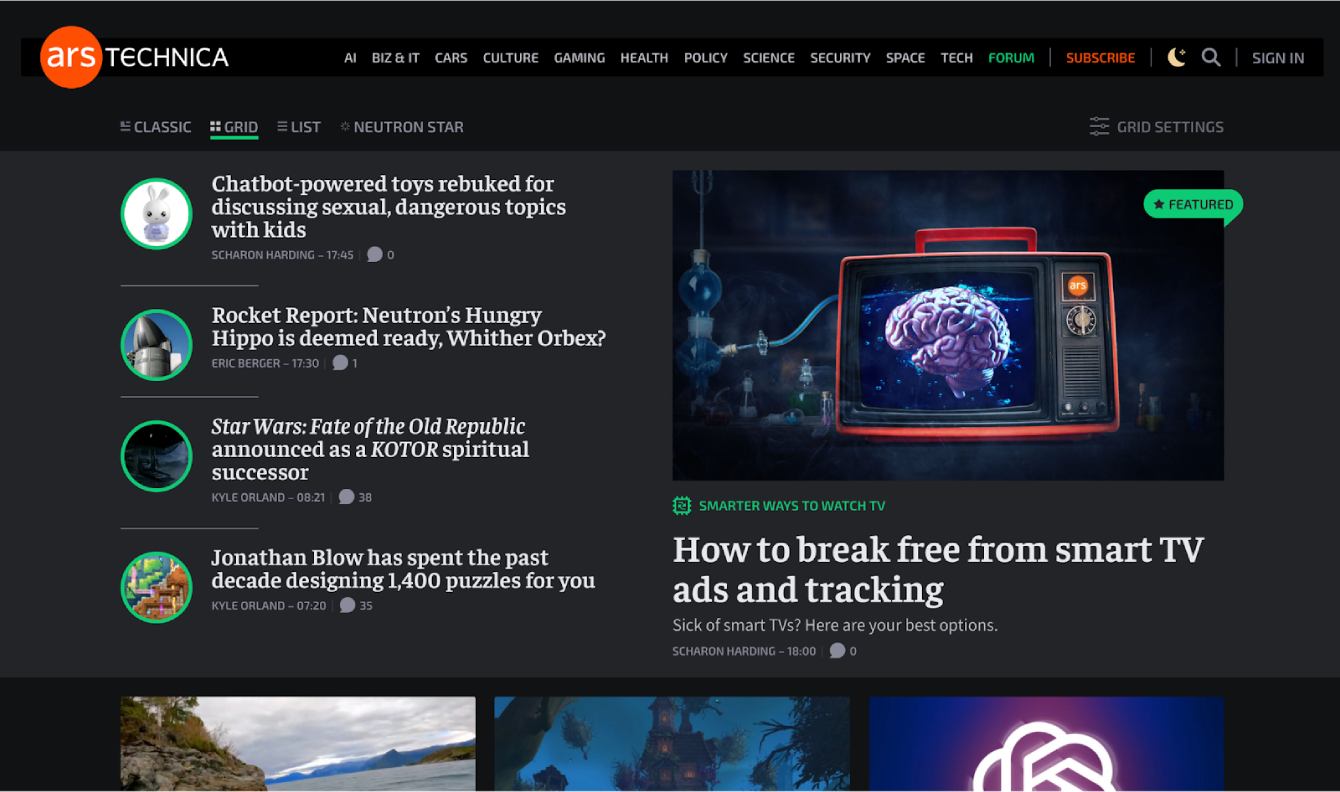Click the Subscribe link

coord(1100,58)
